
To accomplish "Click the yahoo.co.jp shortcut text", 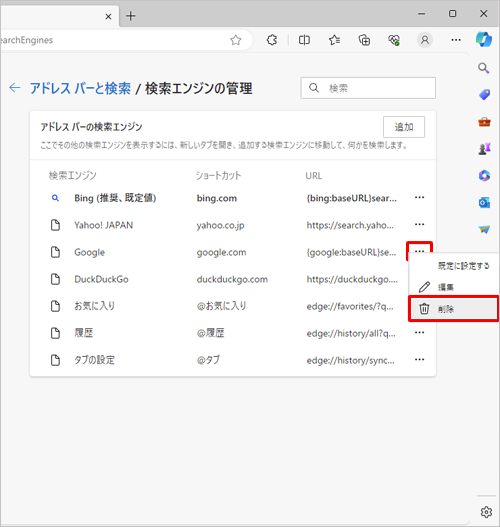I will click(x=220, y=226).
